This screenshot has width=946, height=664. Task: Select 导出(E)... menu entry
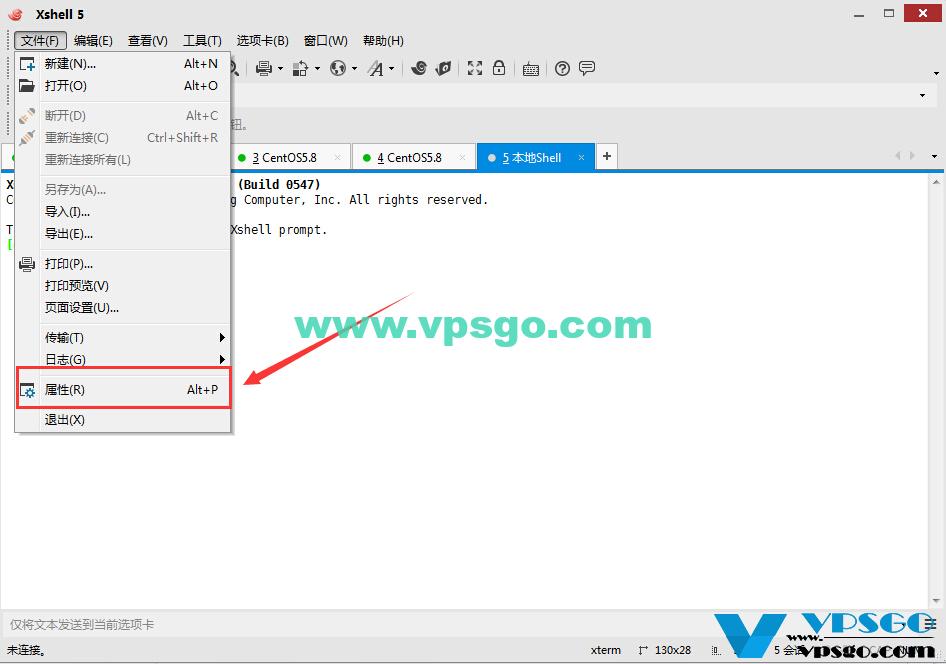pos(123,234)
